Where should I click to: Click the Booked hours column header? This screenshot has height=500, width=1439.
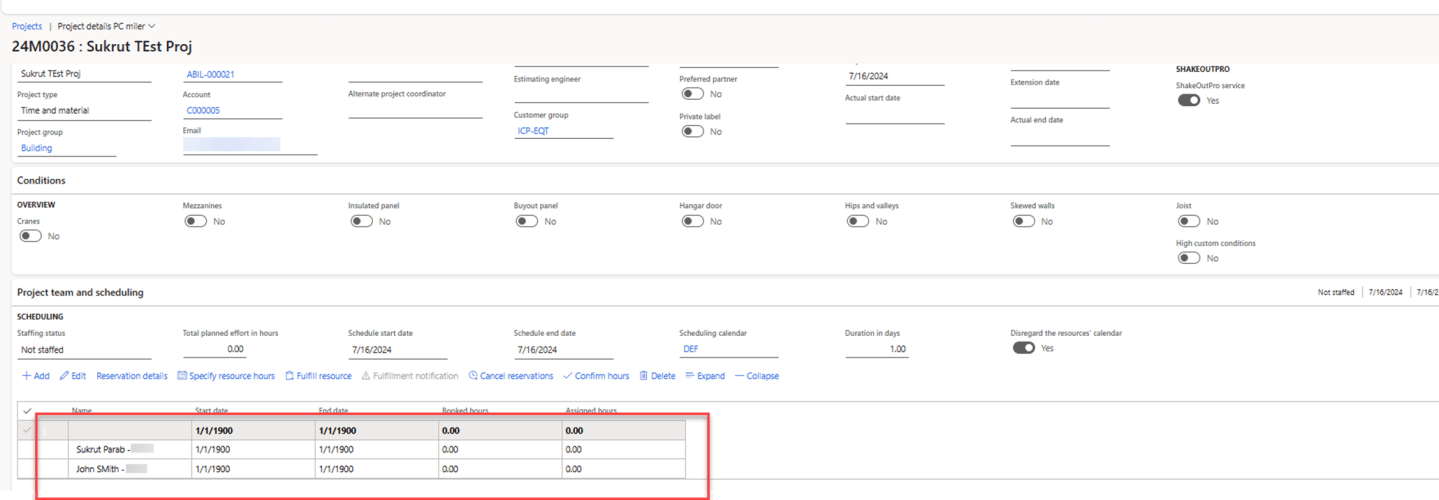(x=465, y=411)
